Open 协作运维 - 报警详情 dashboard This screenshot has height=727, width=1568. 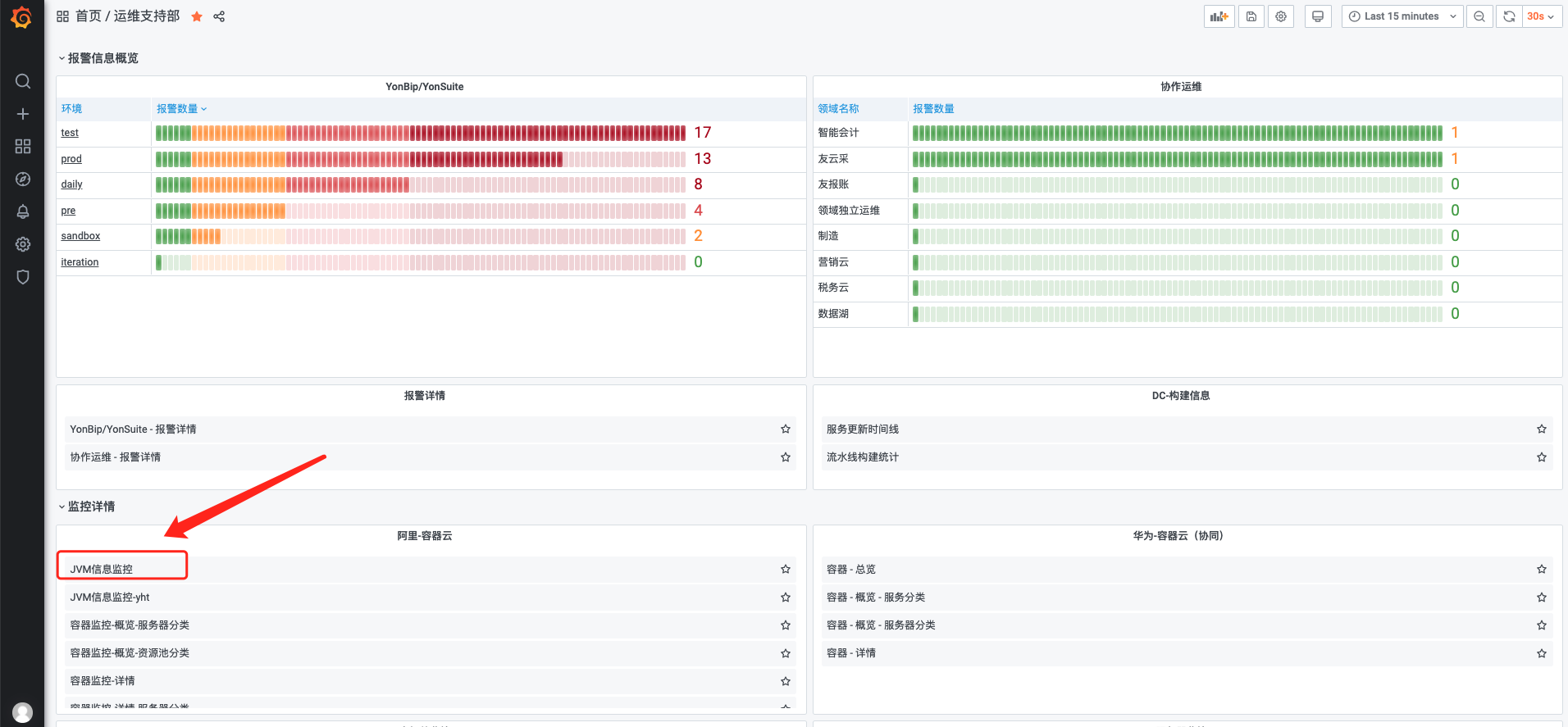coord(115,457)
